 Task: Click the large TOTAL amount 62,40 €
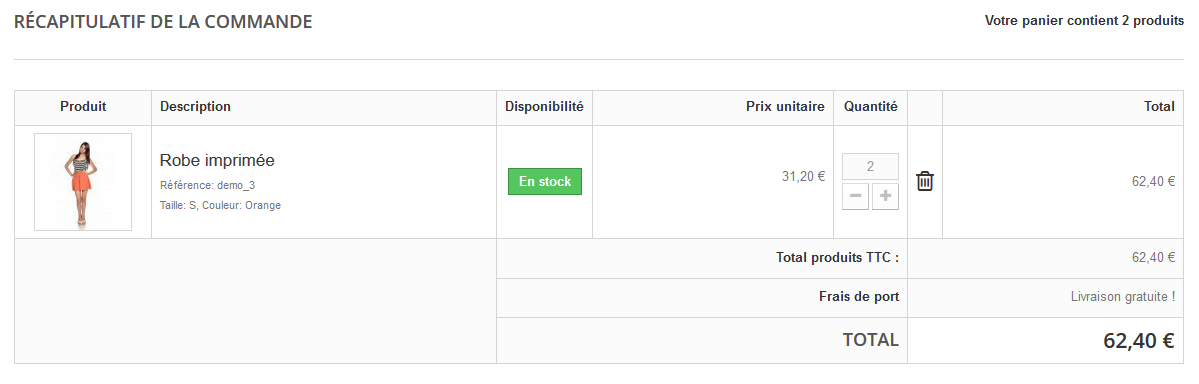coord(1139,341)
